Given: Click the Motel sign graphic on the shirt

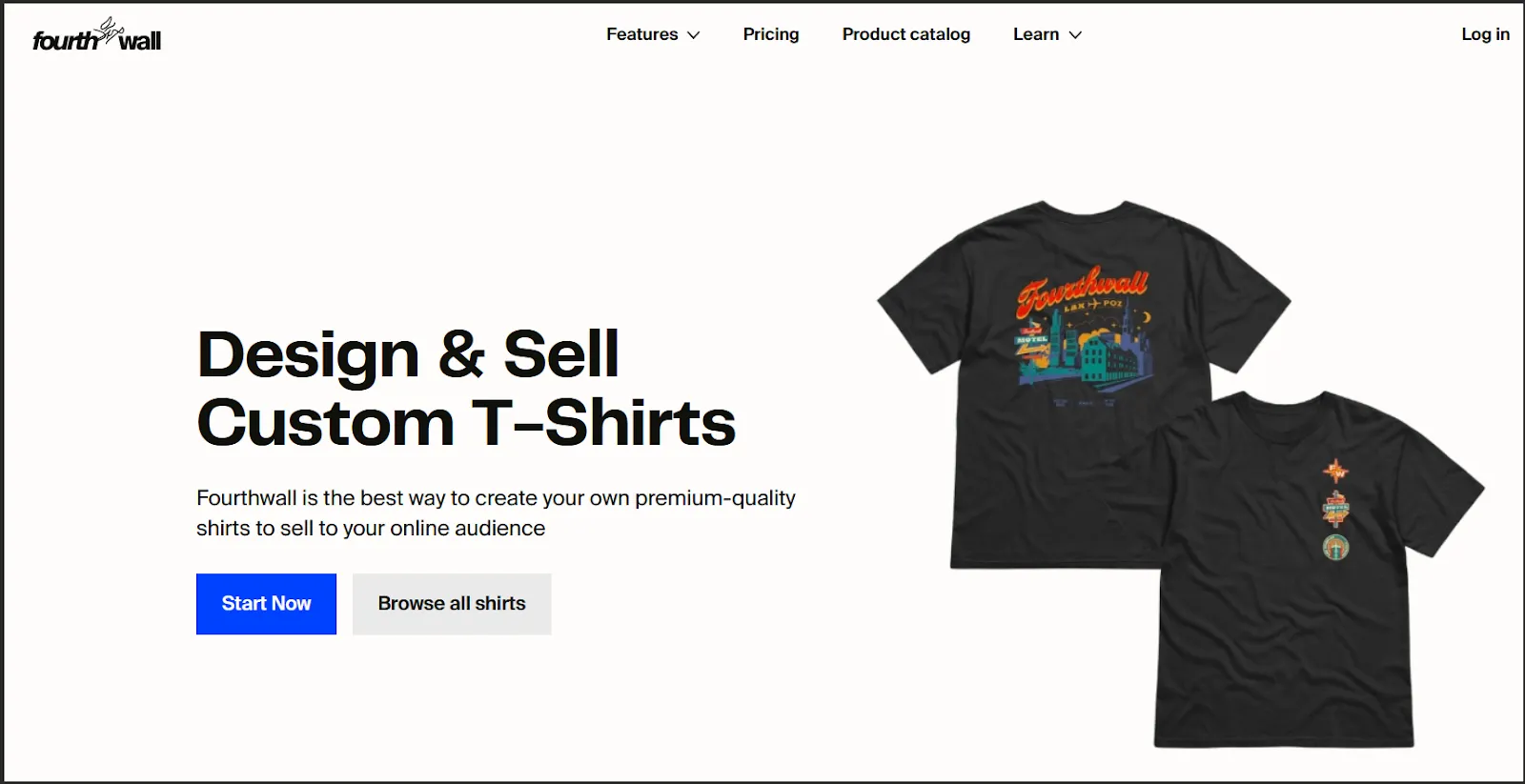Looking at the screenshot, I should point(1031,340).
